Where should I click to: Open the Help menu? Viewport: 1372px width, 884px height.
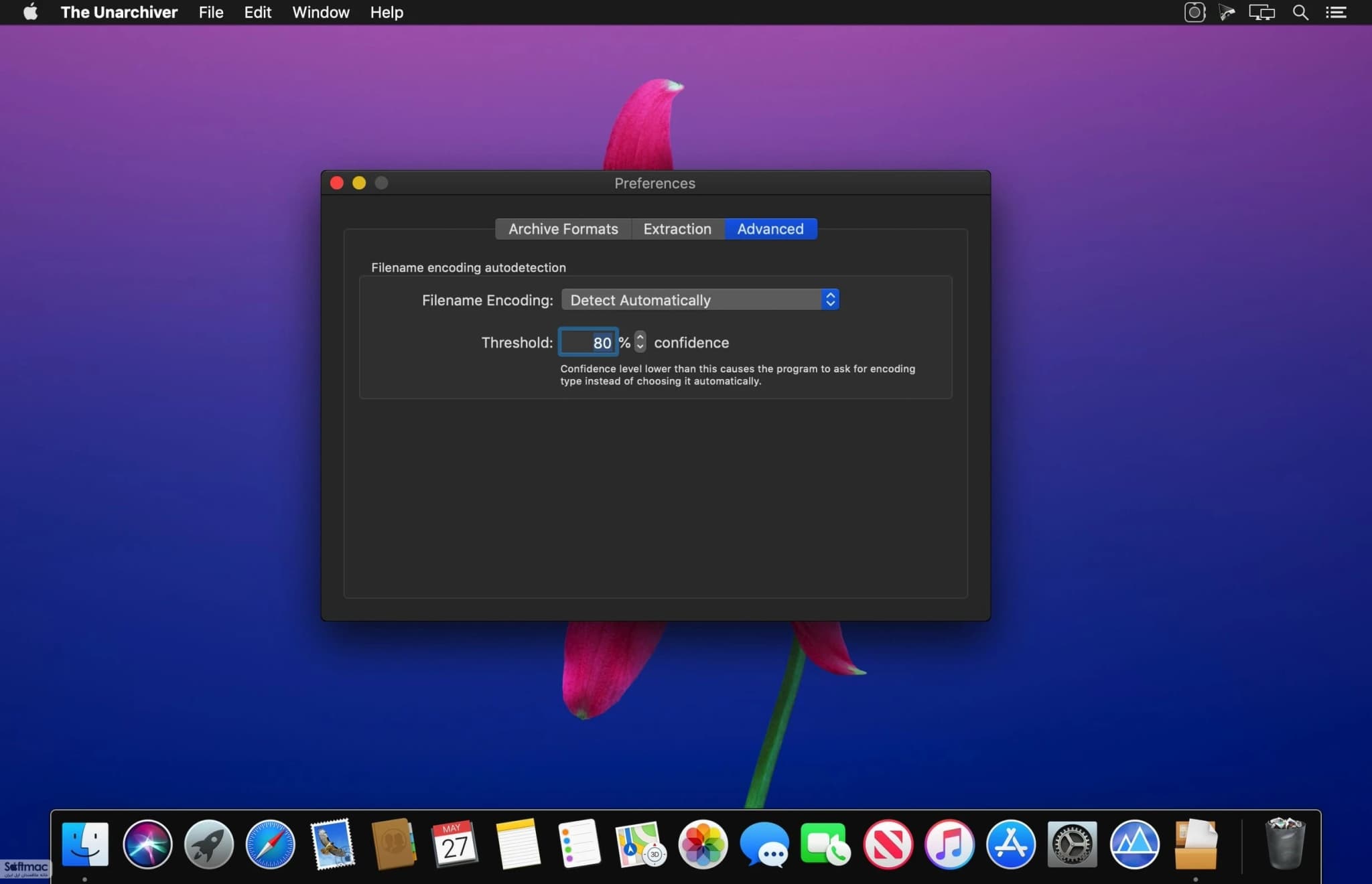click(x=387, y=12)
